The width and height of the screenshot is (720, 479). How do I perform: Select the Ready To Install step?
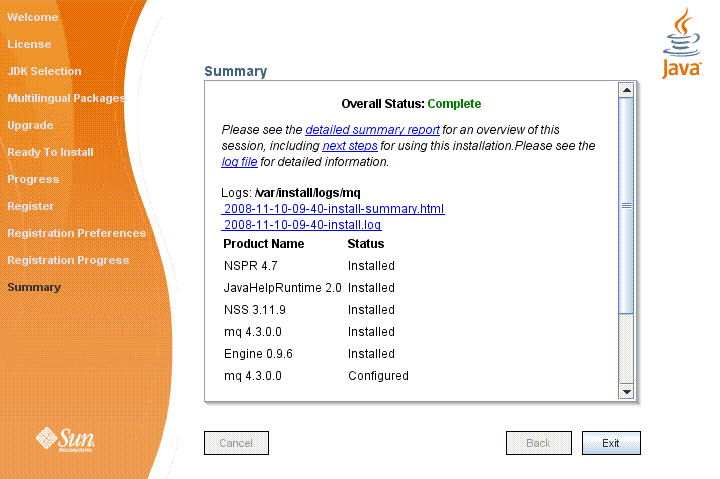[x=50, y=152]
